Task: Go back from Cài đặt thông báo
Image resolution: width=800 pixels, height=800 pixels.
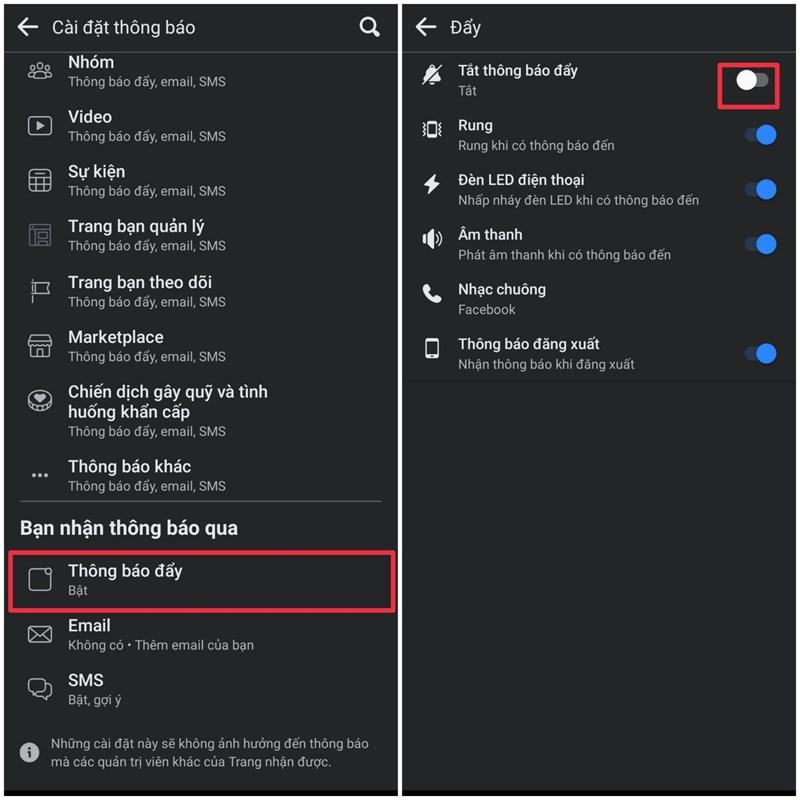Action: coord(28,27)
